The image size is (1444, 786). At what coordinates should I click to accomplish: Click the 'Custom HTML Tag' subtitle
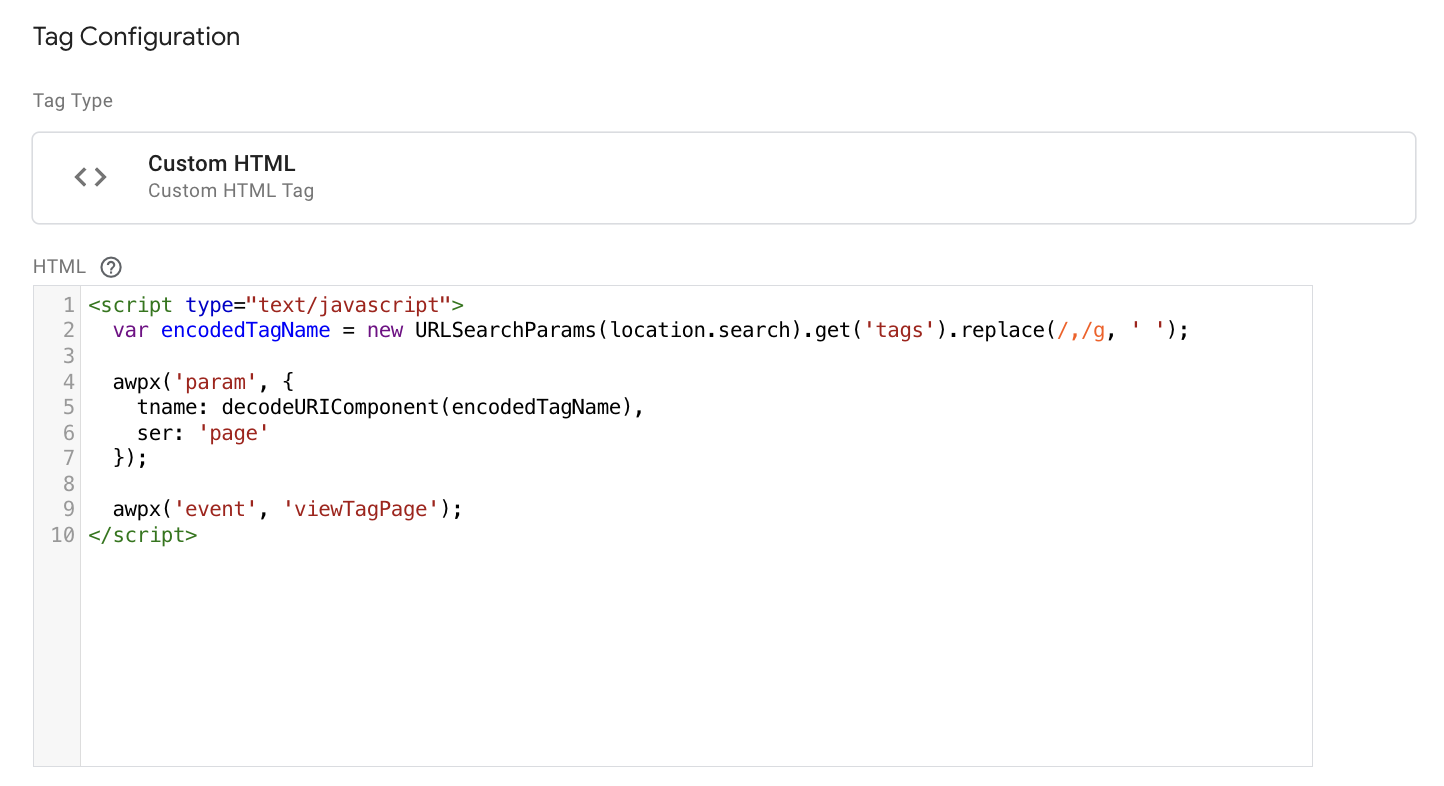(231, 191)
